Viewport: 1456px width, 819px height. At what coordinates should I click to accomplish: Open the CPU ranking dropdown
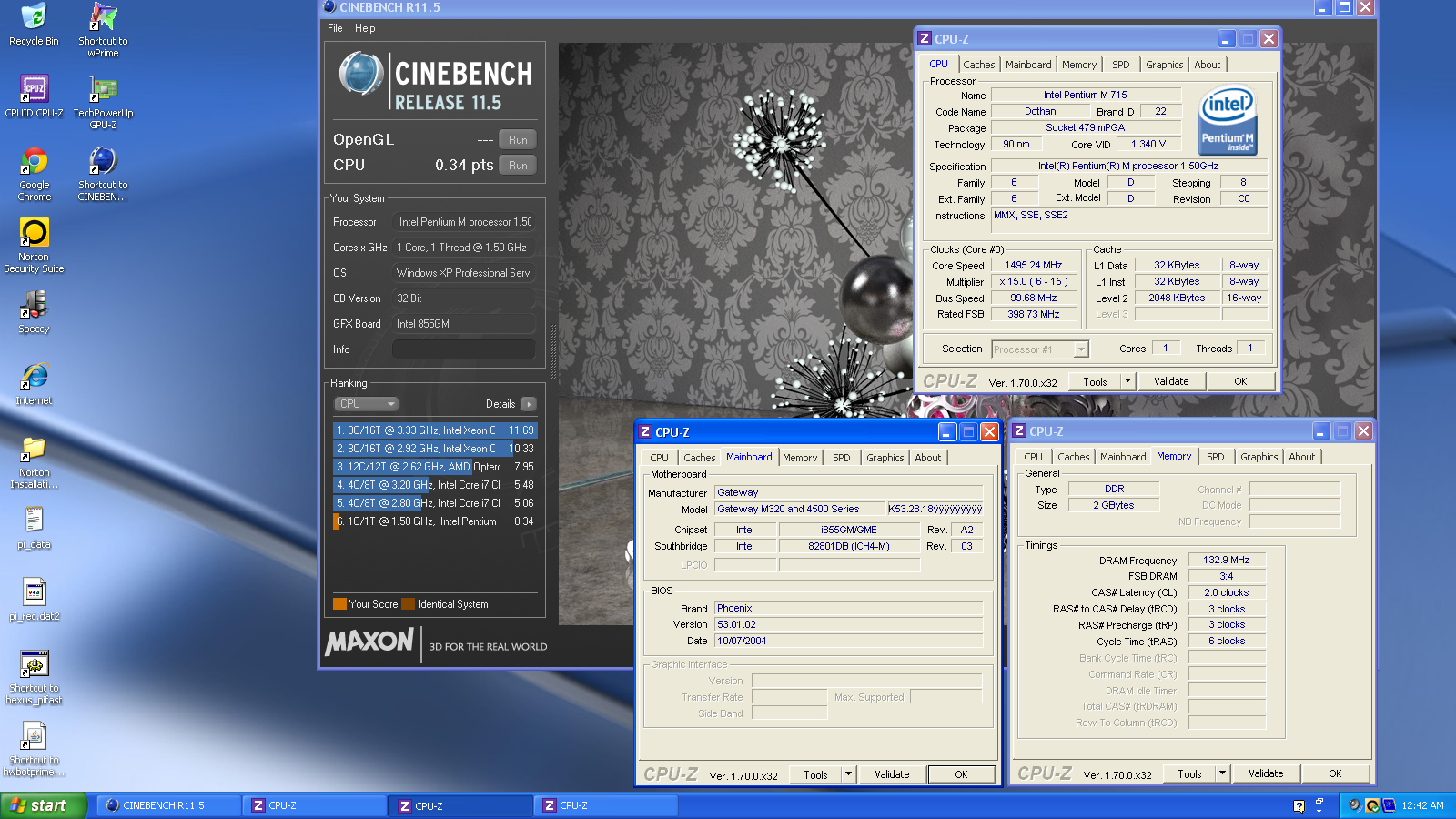367,404
